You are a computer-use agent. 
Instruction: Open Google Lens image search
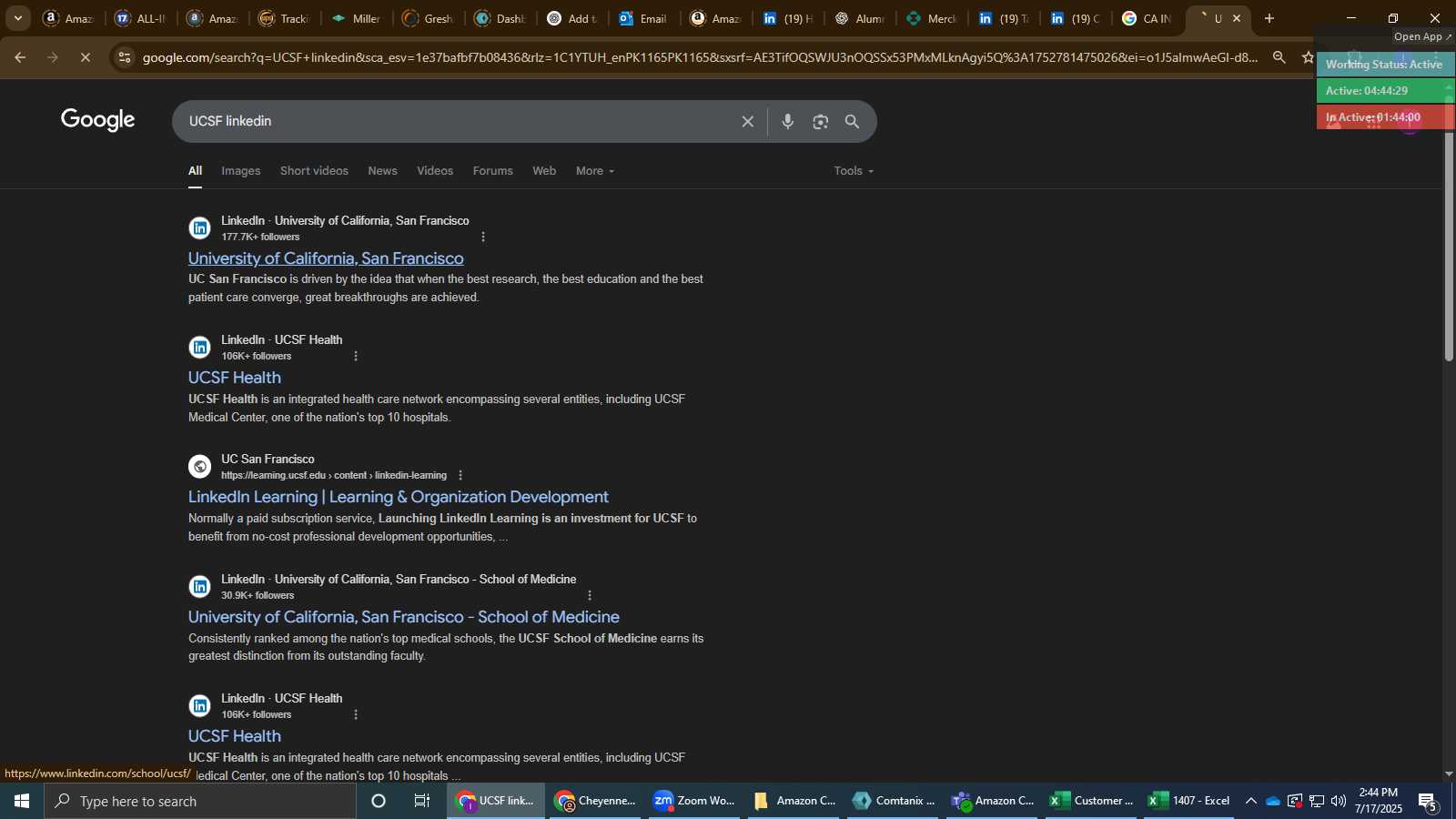coord(821,122)
